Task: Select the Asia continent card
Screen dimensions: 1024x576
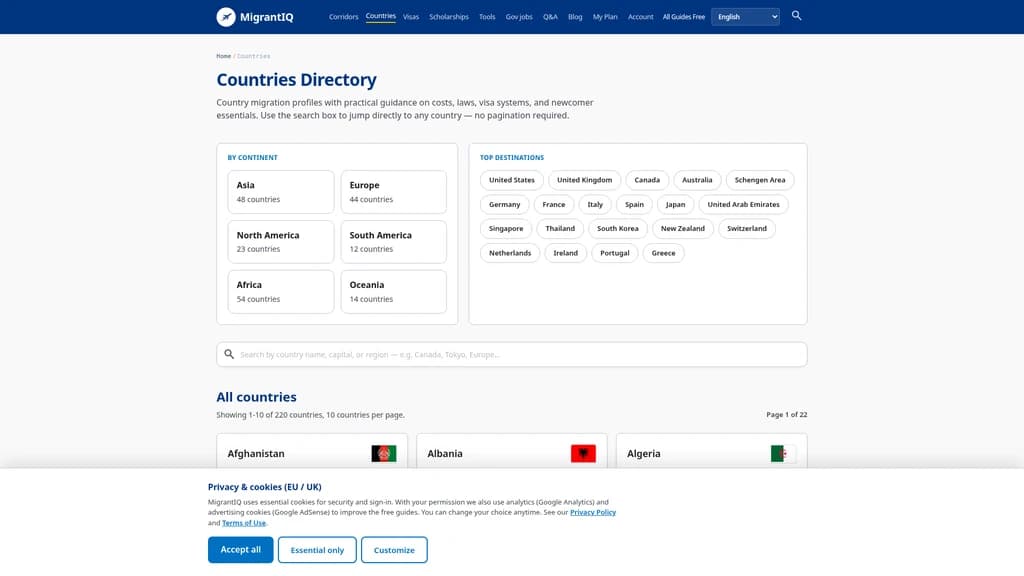Action: point(281,192)
